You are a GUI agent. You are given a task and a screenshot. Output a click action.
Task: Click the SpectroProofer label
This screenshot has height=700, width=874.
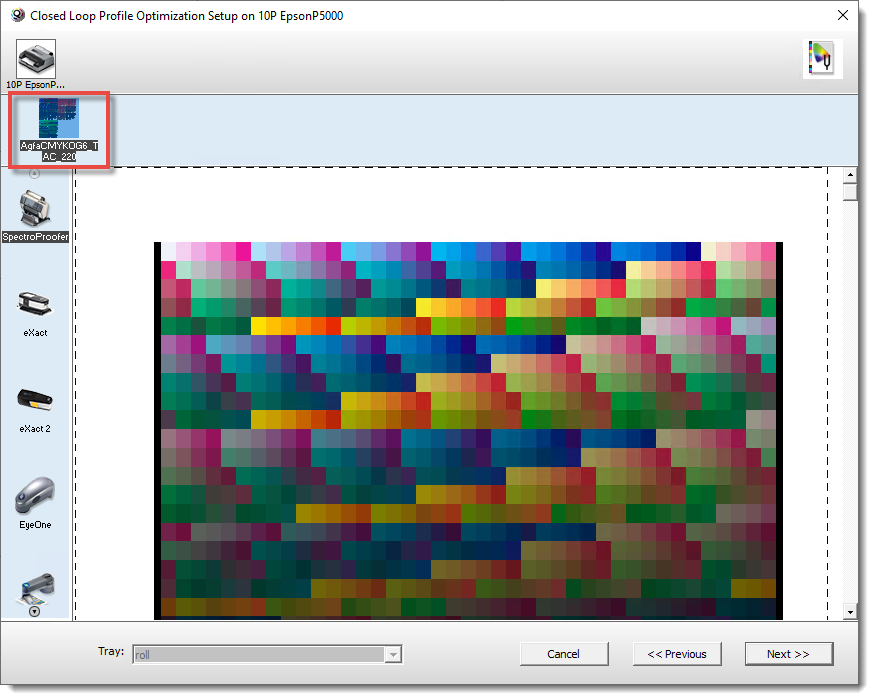(35, 237)
